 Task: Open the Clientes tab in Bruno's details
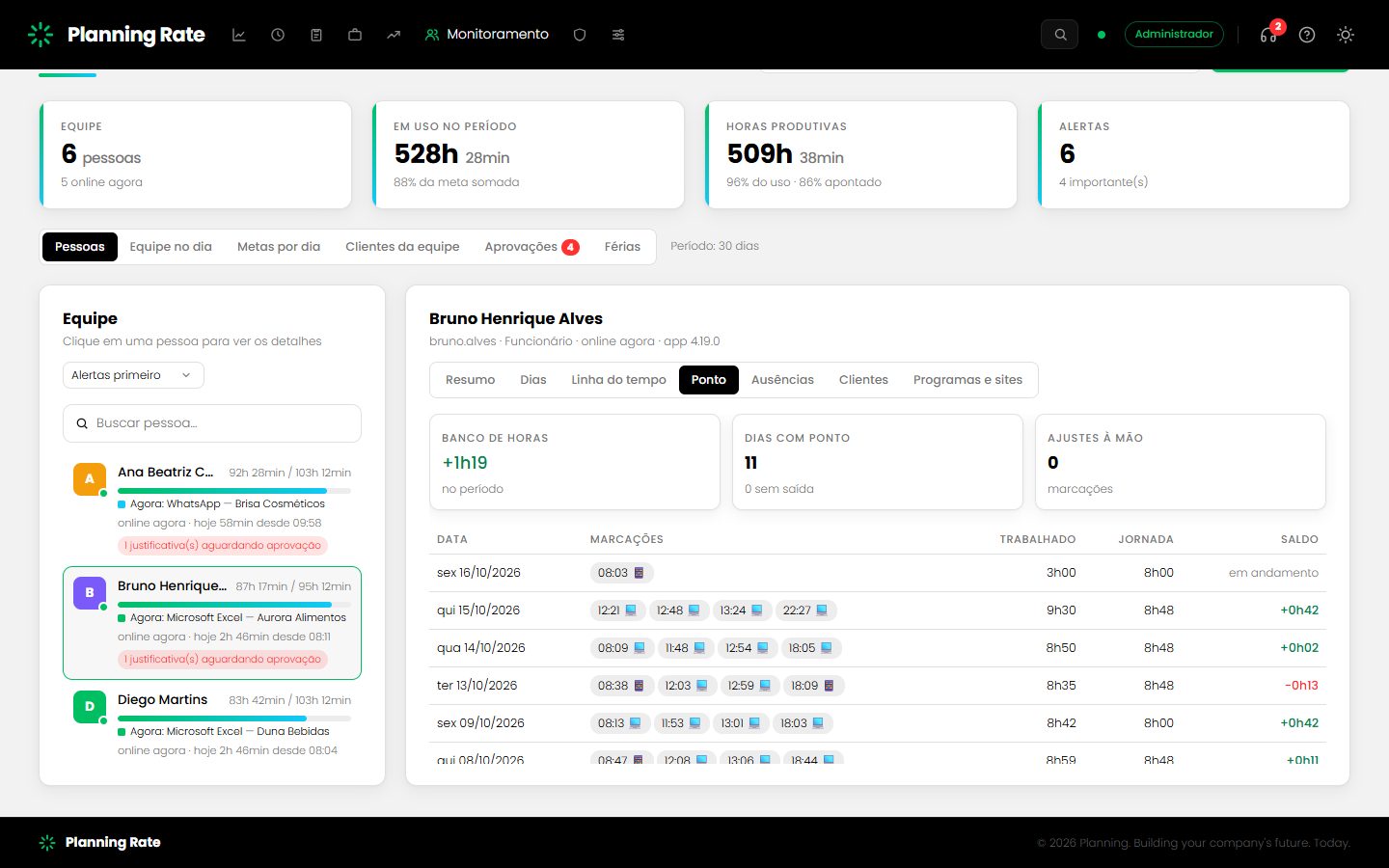pyautogui.click(x=863, y=380)
